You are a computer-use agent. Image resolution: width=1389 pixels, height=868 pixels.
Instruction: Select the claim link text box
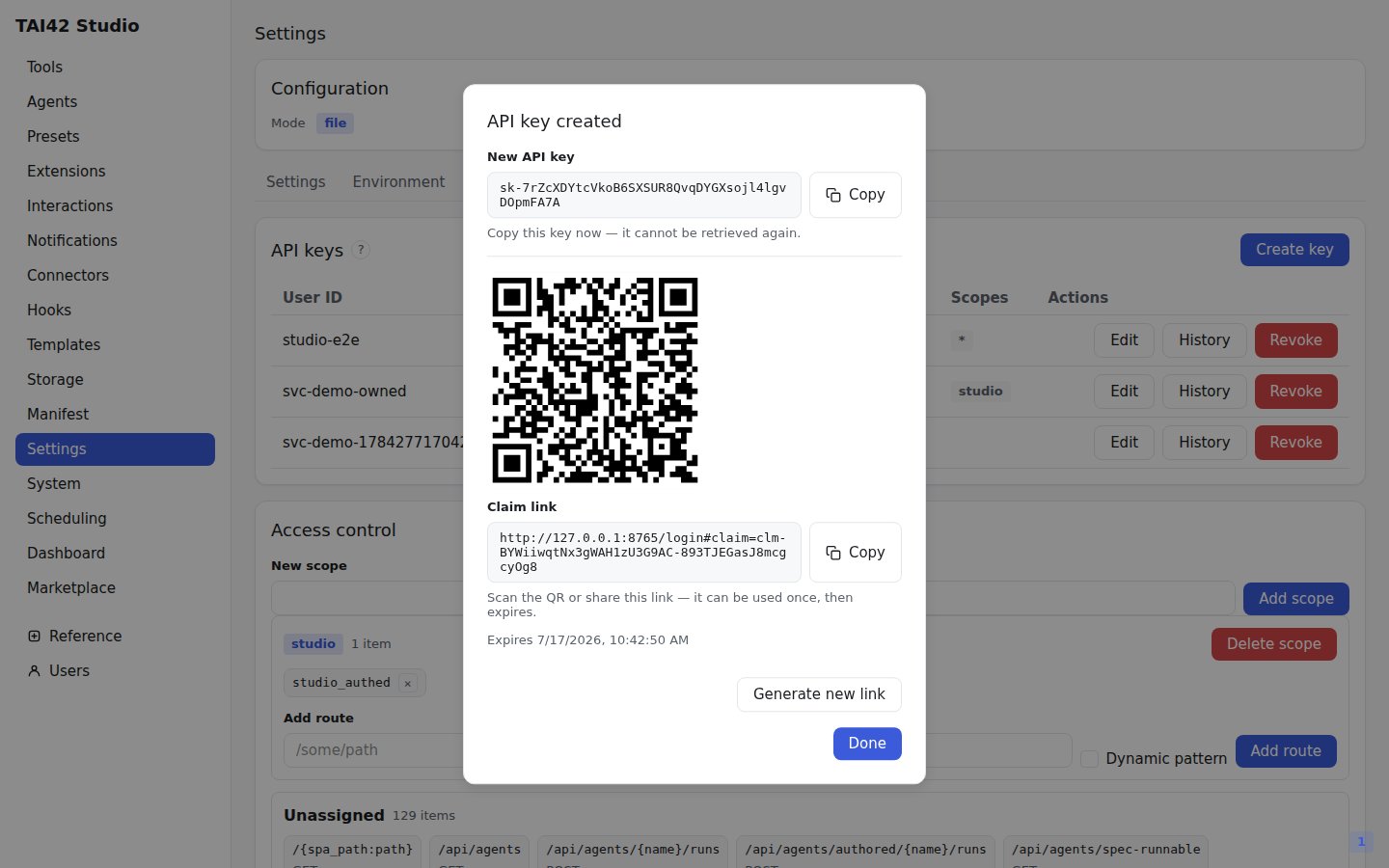[x=643, y=553]
